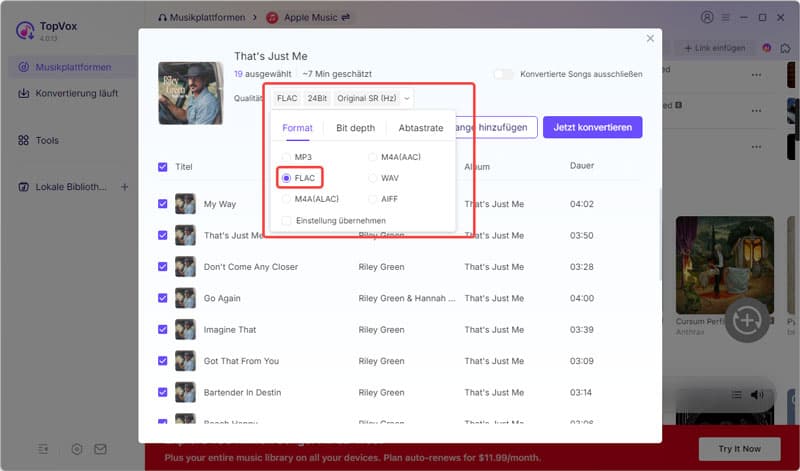The height and width of the screenshot is (471, 800).
Task: Click the Try It Now banner button
Action: 739,449
